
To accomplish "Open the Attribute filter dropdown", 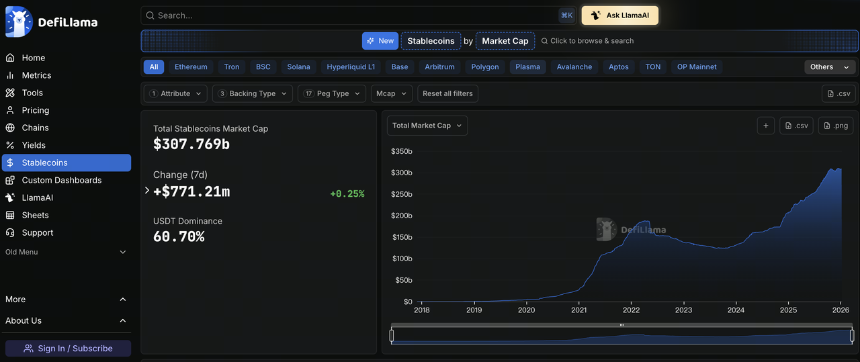I will (176, 94).
